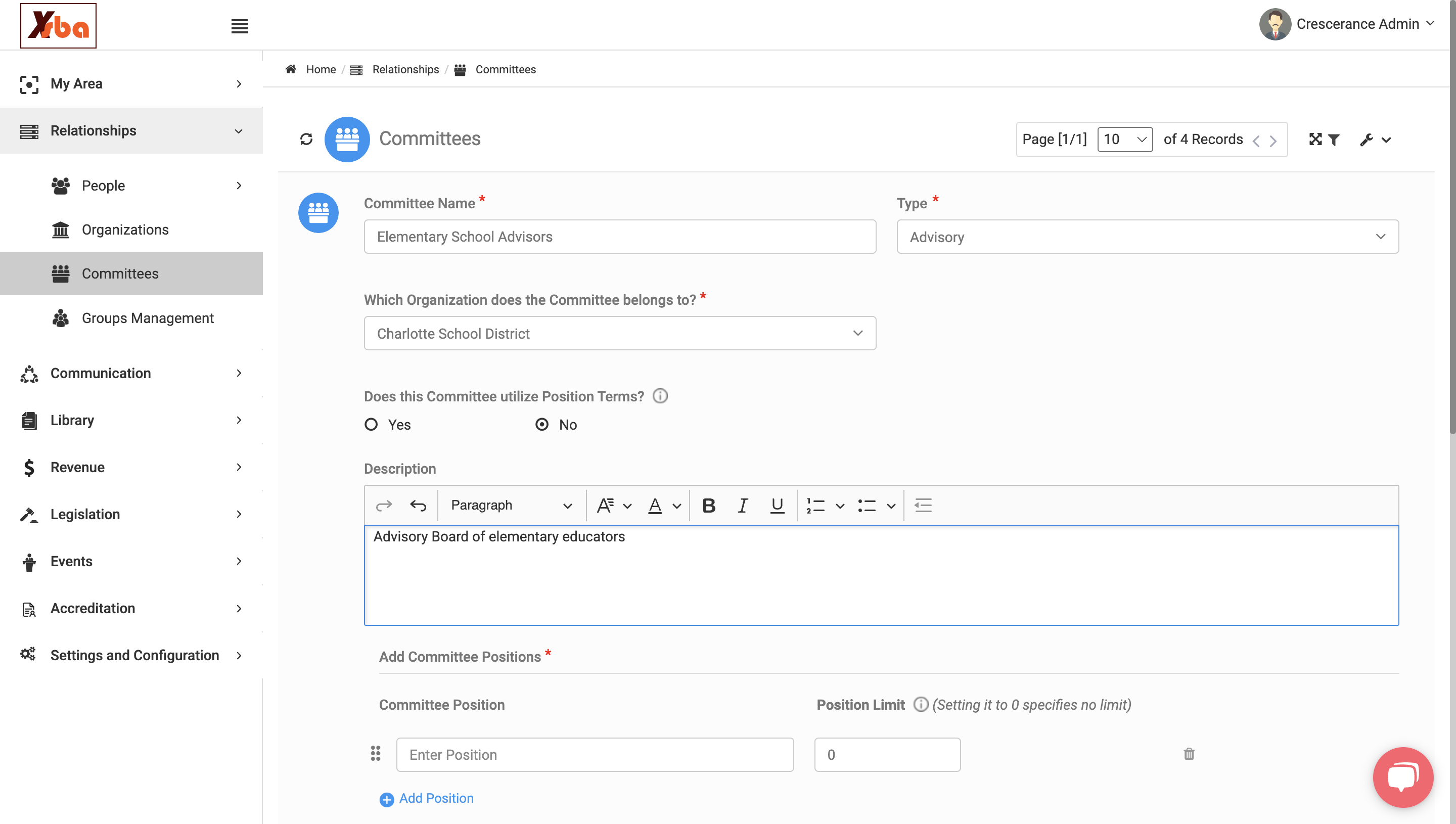1456x824 pixels.
Task: Go to next page of records
Action: 1273,141
